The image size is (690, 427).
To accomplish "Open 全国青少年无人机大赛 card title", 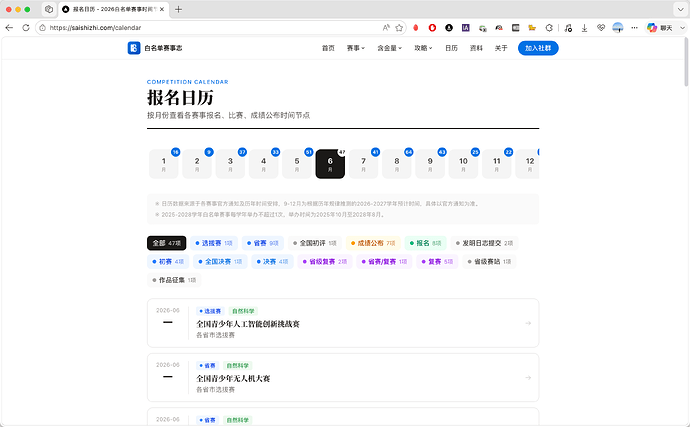I will pos(233,379).
